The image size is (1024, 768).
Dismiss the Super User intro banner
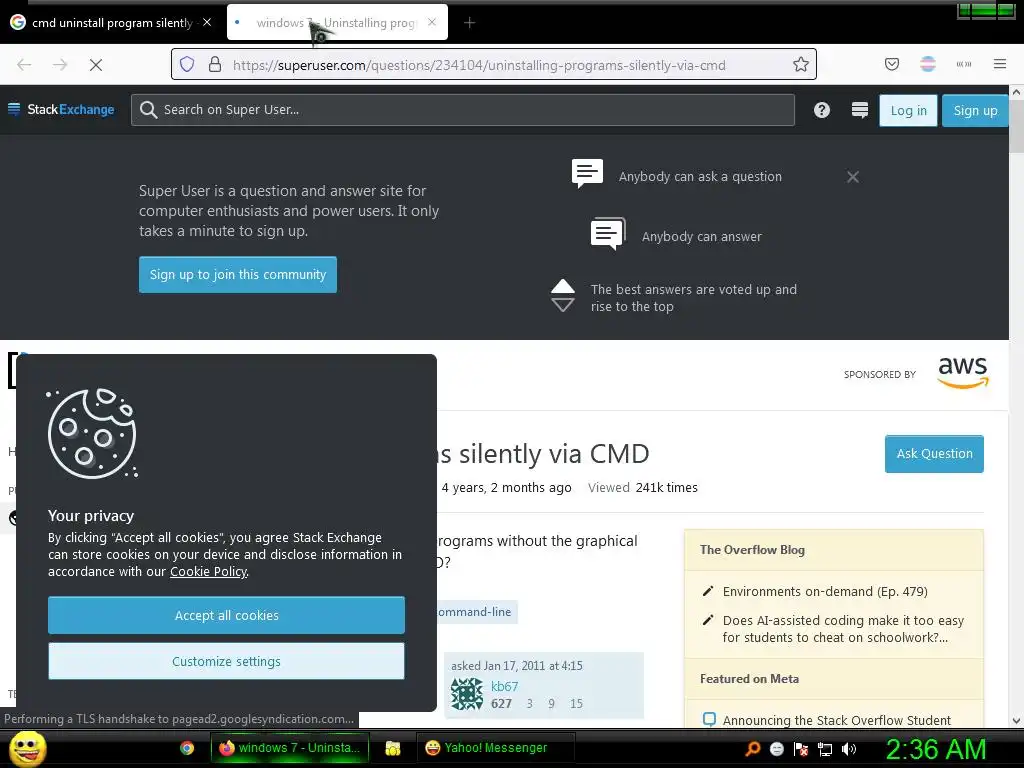point(852,177)
